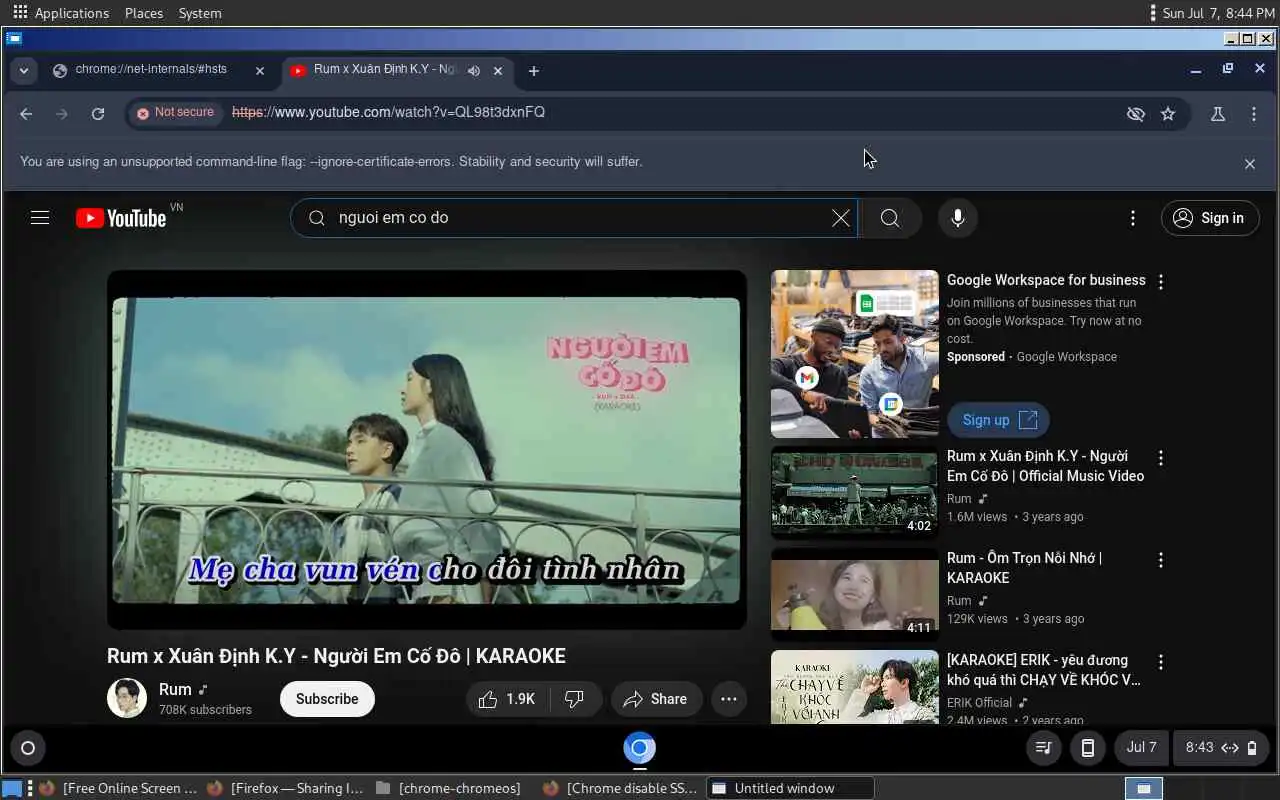Viewport: 1280px width, 800px height.
Task: Open the Rum channel name link
Action: (175, 689)
